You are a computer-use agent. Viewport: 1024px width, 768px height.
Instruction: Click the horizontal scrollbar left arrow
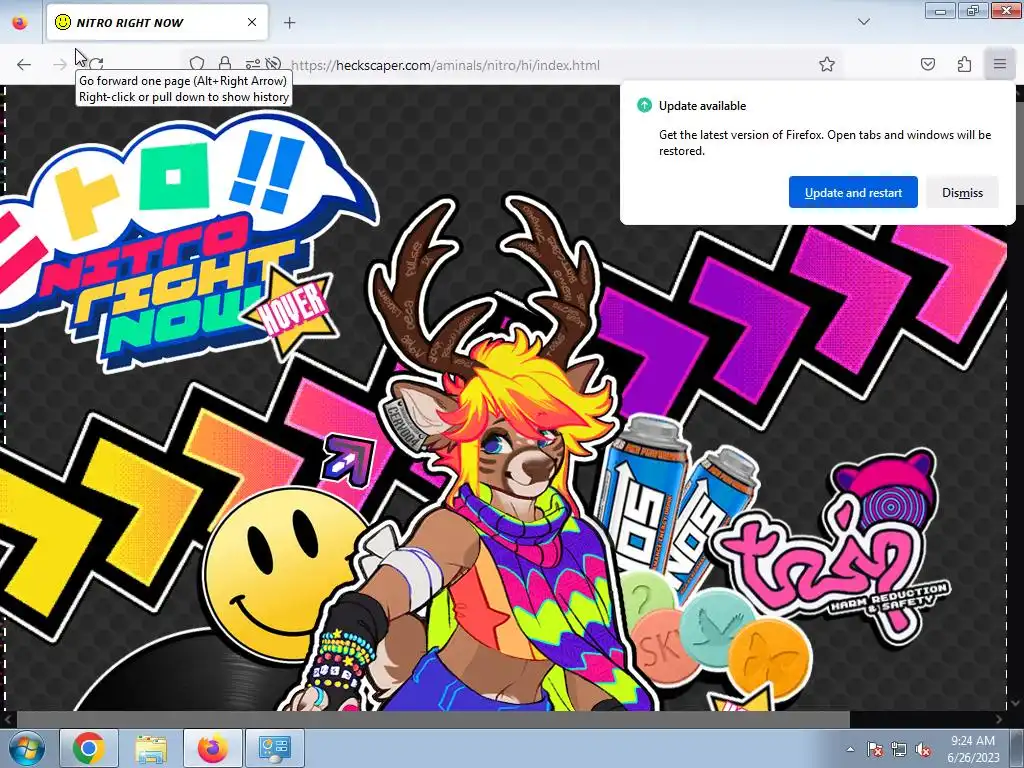click(8, 719)
